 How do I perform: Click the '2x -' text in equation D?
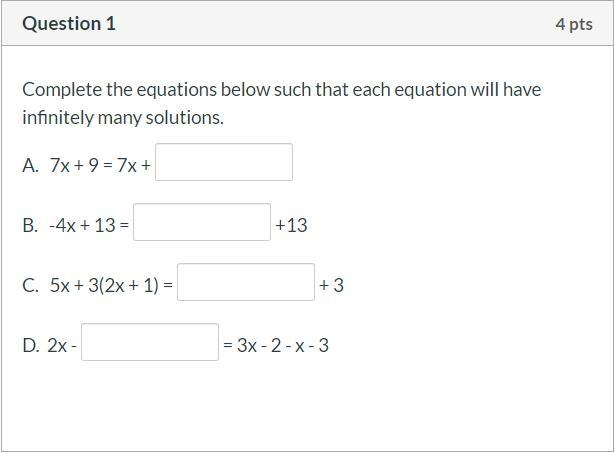click(62, 345)
